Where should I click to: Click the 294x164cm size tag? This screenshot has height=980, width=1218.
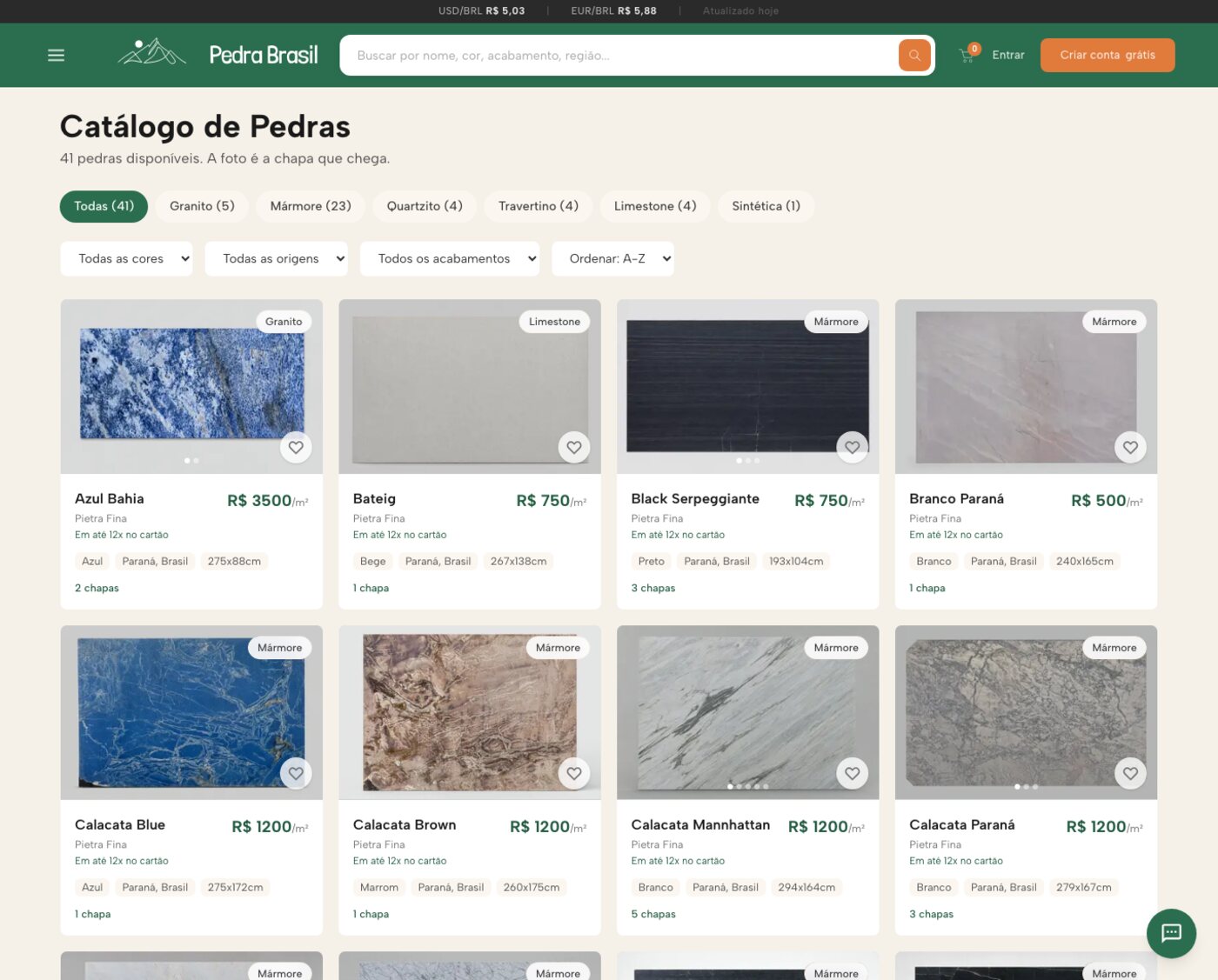pos(806,888)
